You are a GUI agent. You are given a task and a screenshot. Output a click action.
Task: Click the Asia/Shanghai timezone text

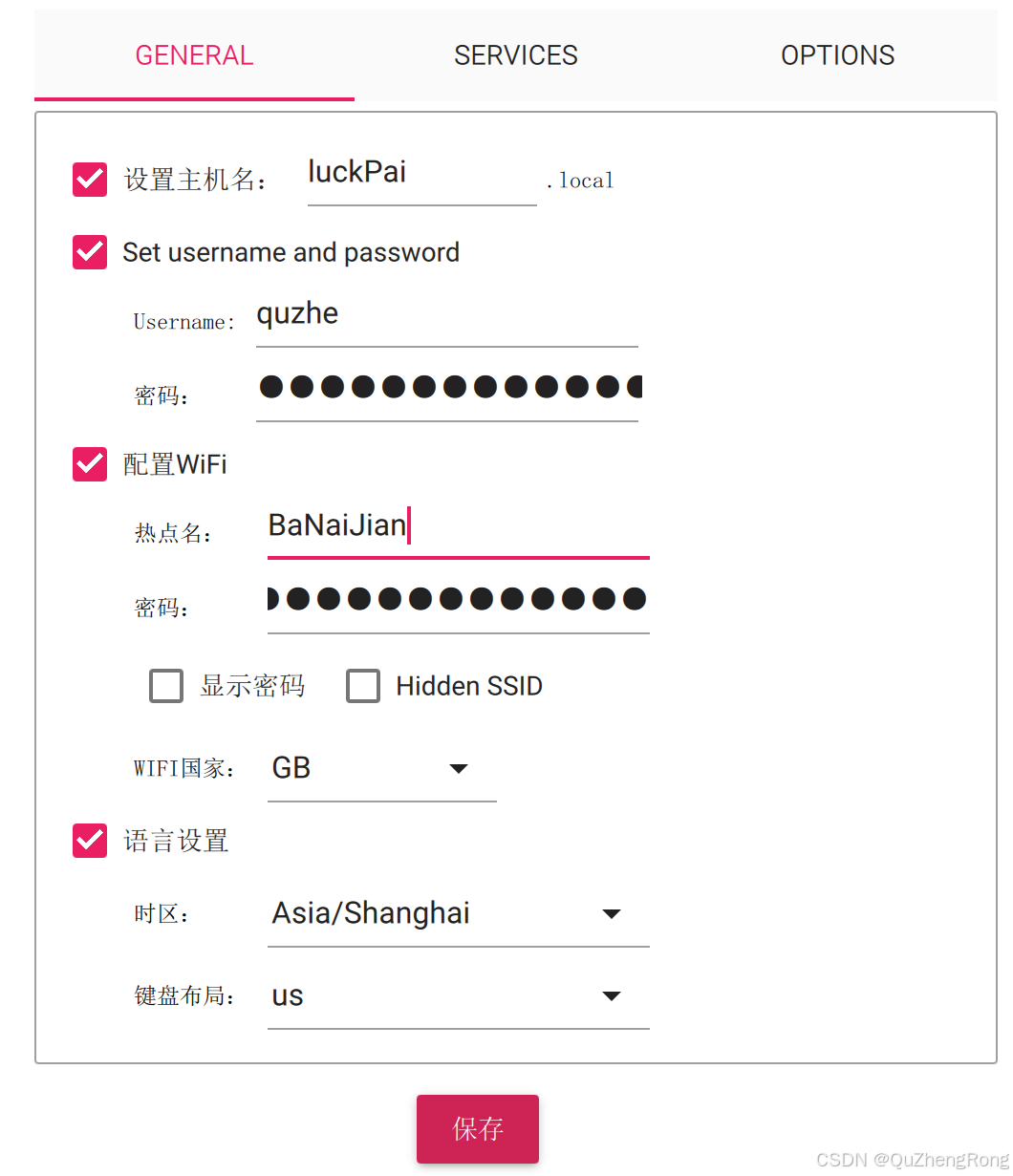click(371, 913)
